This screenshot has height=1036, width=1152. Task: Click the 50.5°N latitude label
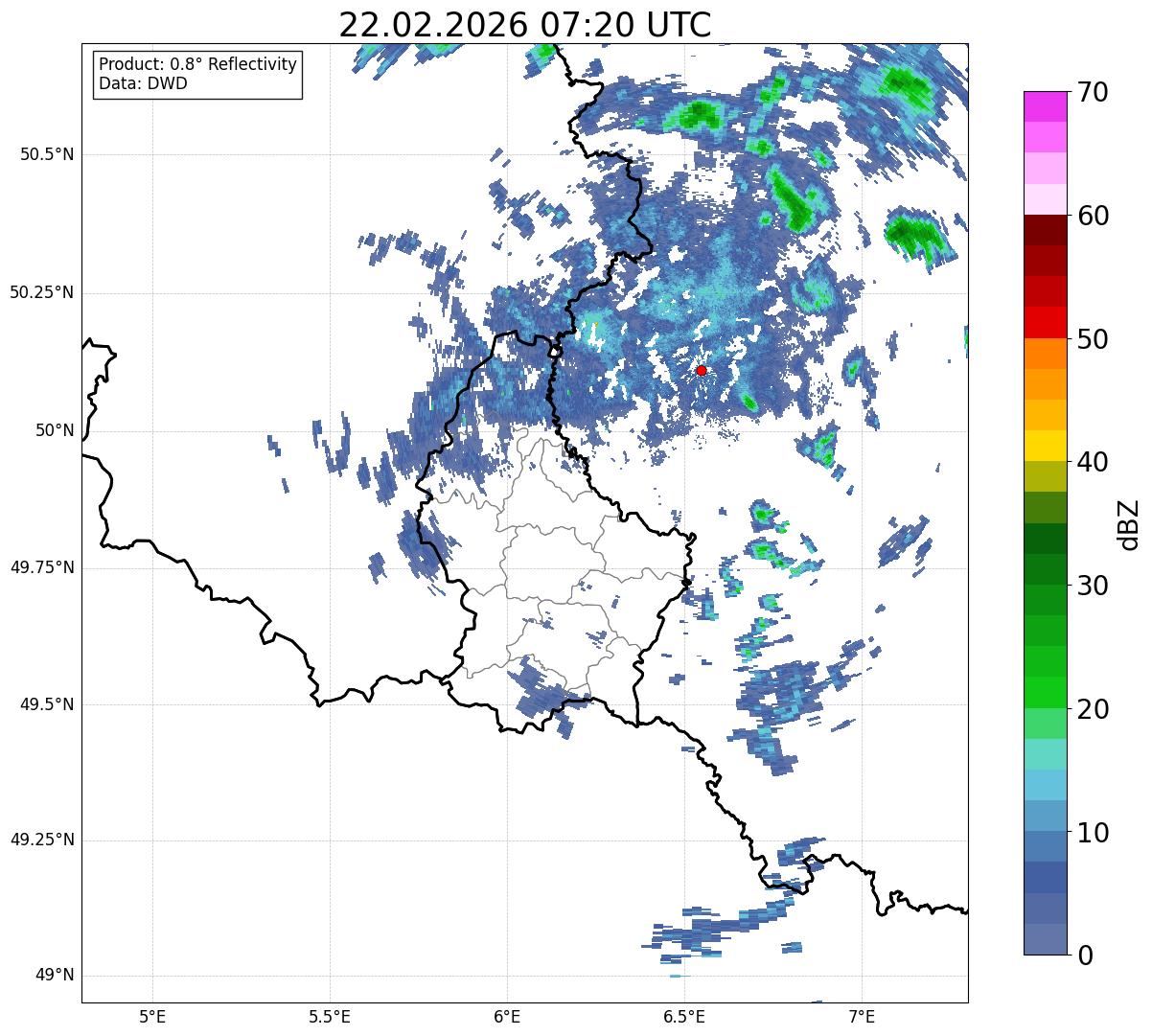[47, 154]
